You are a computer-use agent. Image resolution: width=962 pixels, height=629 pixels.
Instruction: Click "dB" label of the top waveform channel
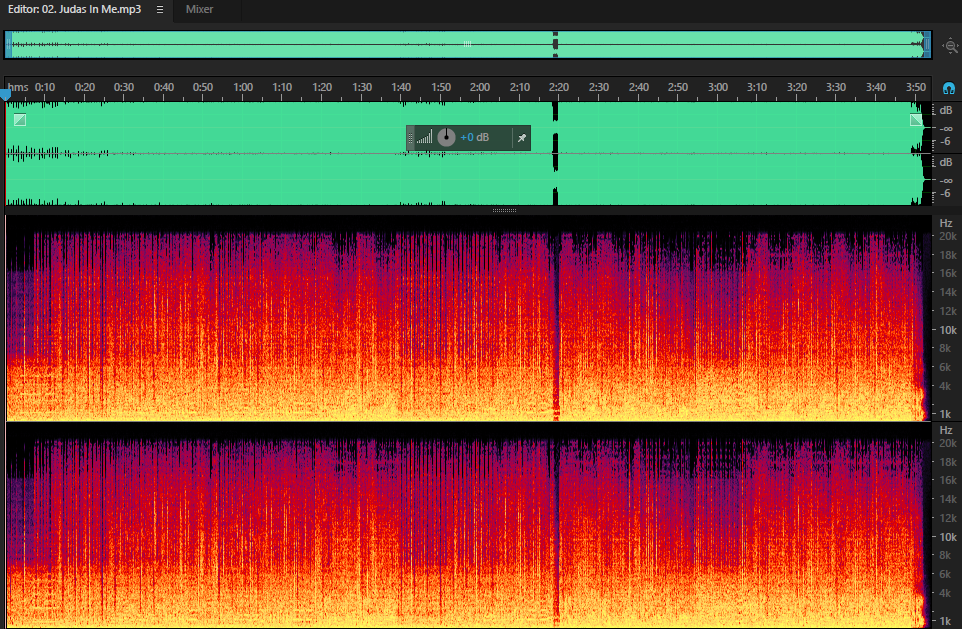click(945, 110)
